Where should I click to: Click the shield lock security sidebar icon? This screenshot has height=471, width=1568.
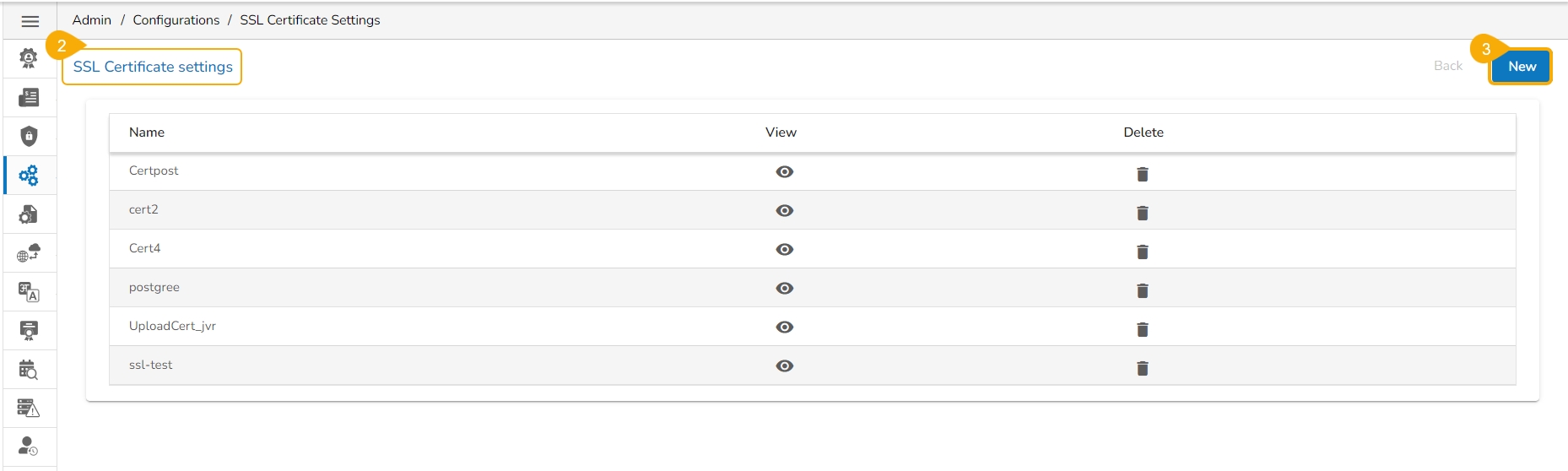29,136
